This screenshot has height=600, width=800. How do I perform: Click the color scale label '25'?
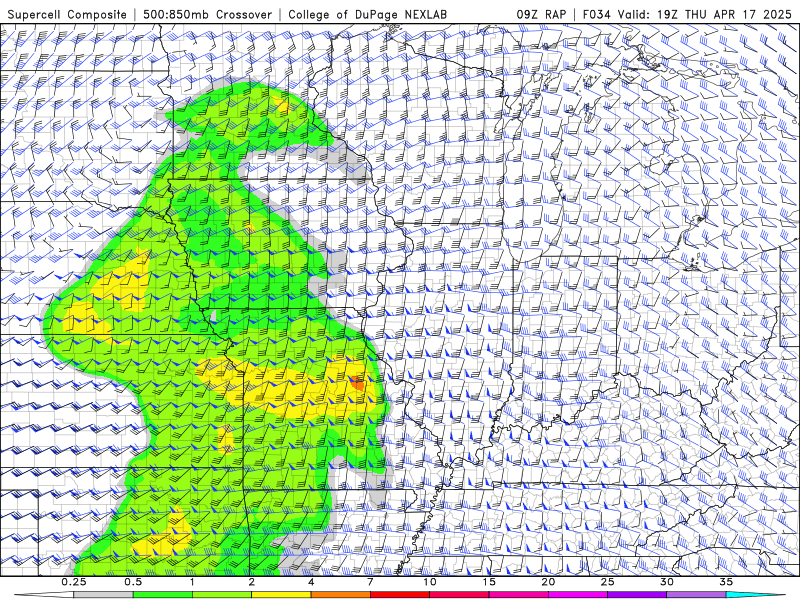pyautogui.click(x=607, y=582)
